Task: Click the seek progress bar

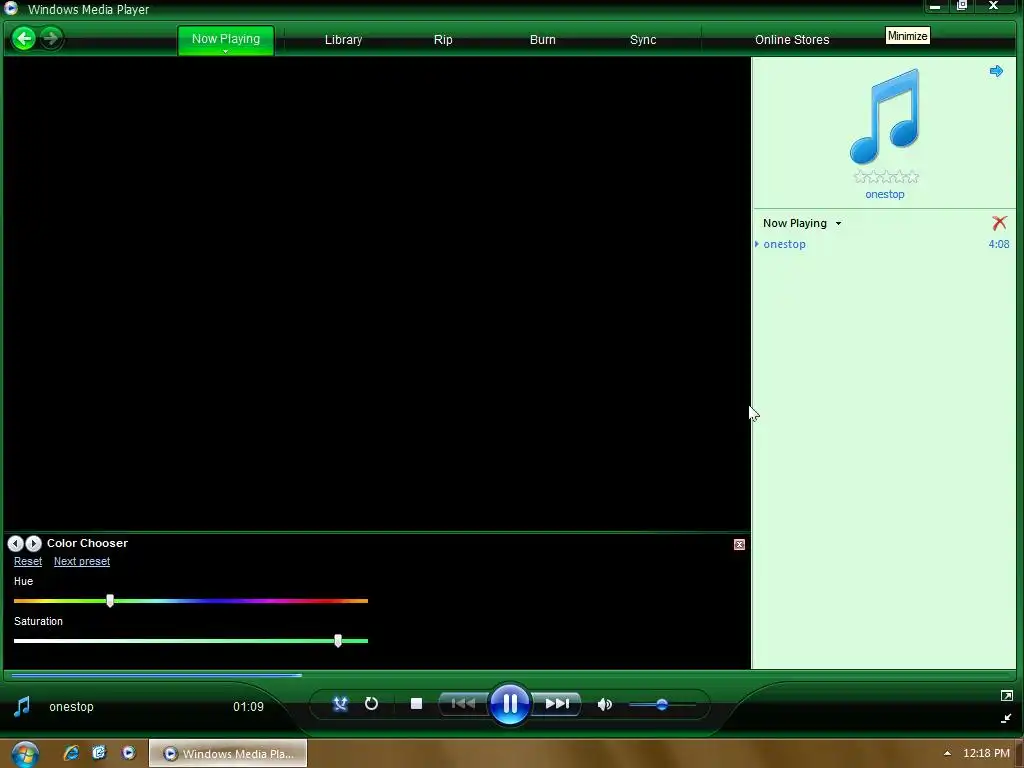Action: (x=509, y=675)
